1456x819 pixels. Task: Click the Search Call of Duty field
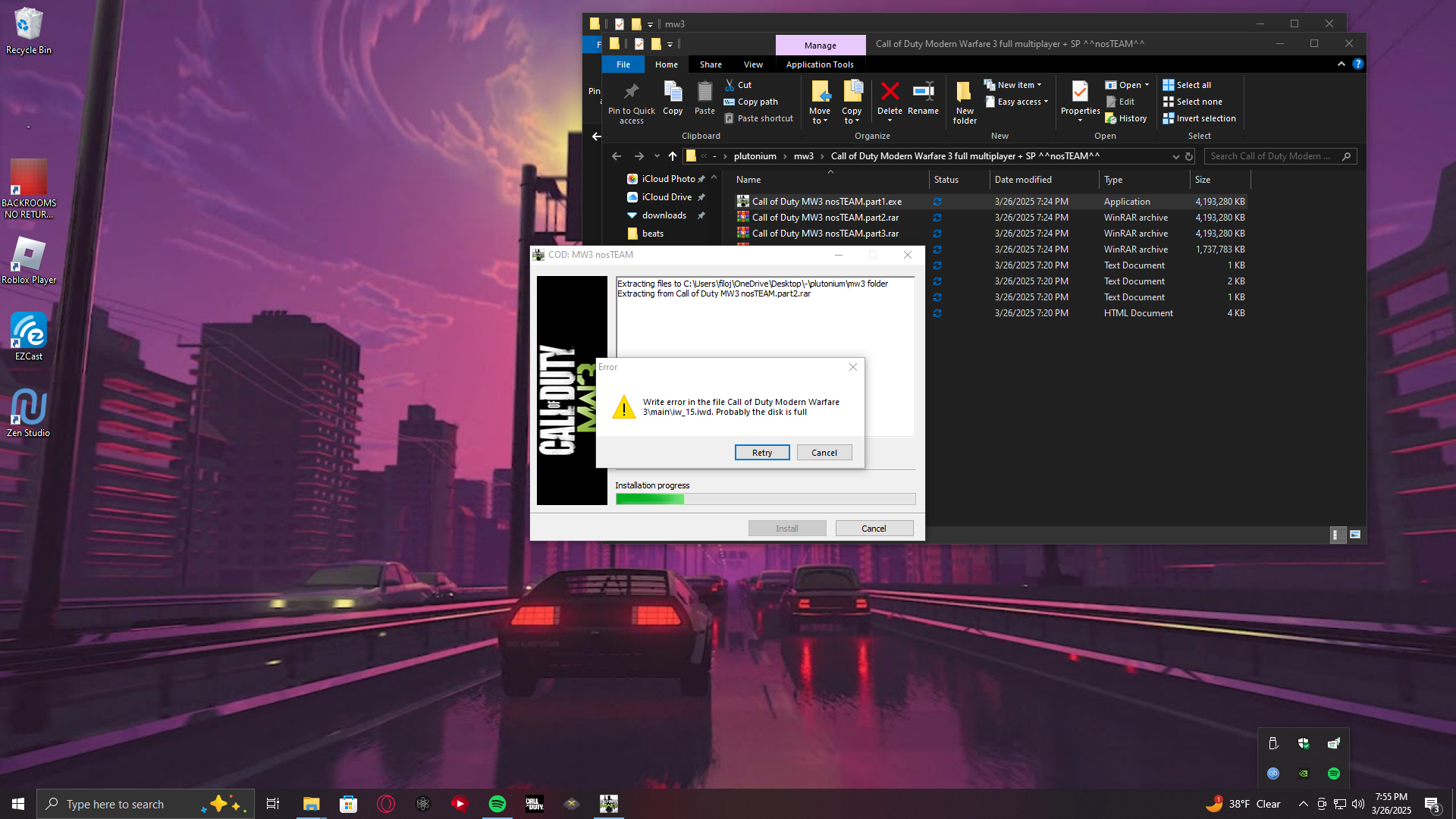click(1271, 156)
